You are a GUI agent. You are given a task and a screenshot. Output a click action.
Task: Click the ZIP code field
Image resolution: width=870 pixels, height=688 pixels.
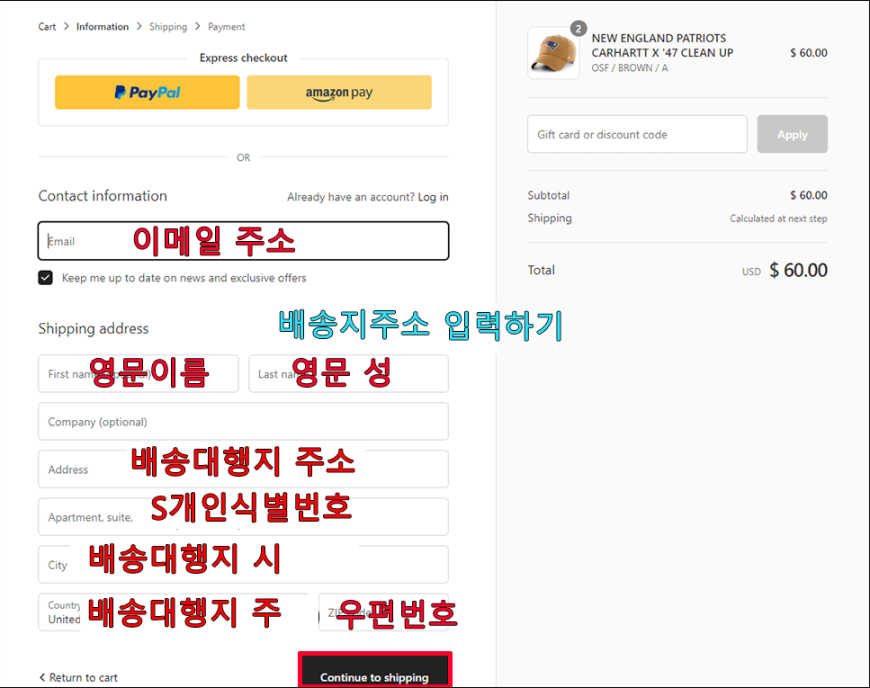pos(383,612)
